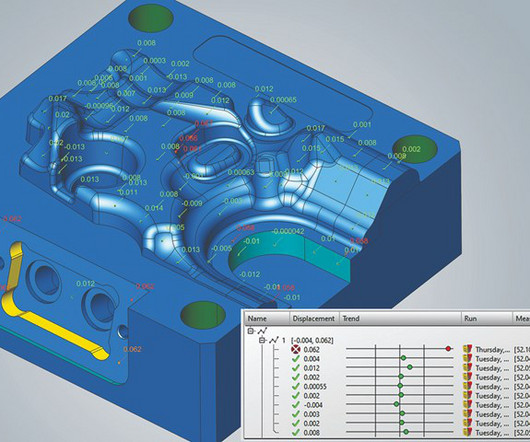The width and height of the screenshot is (530, 442).
Task: Click the run icon in the Thursday row
Action: 468,349
